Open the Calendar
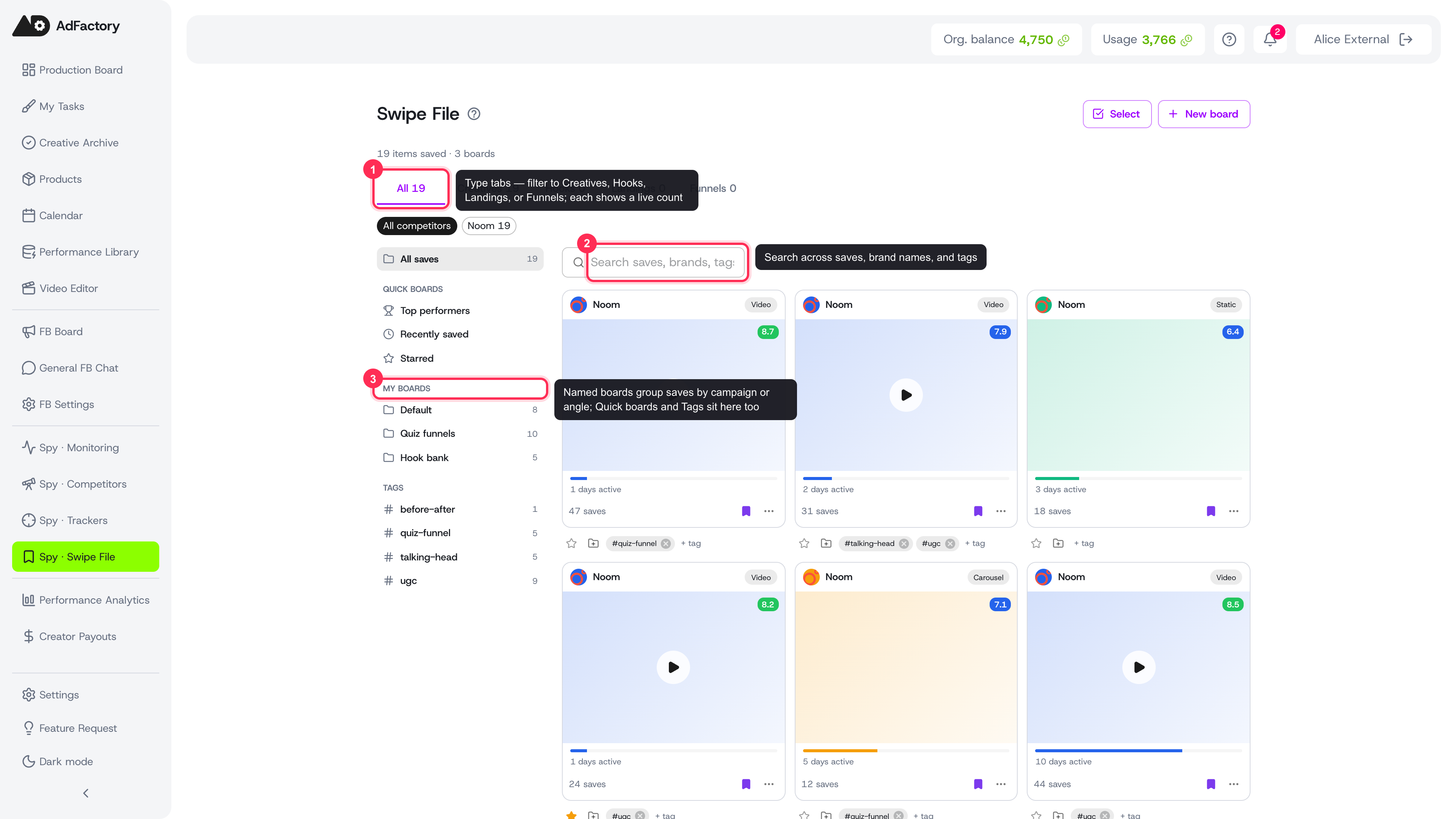1456x819 pixels. coord(86,215)
